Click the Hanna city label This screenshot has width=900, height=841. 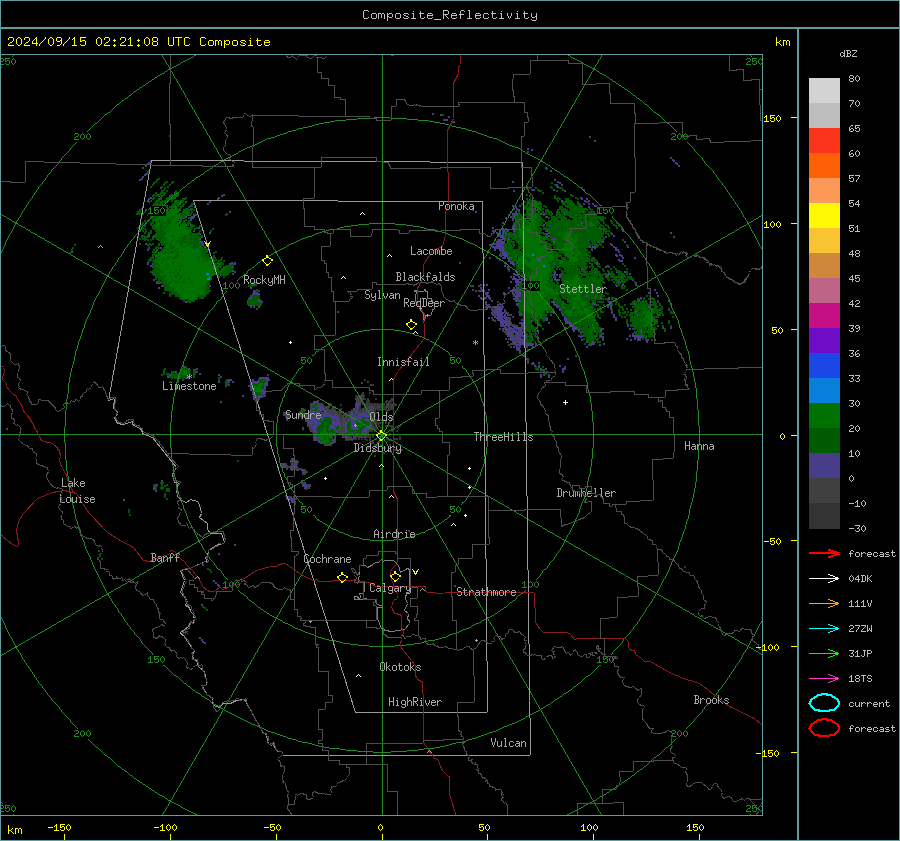[x=699, y=446]
